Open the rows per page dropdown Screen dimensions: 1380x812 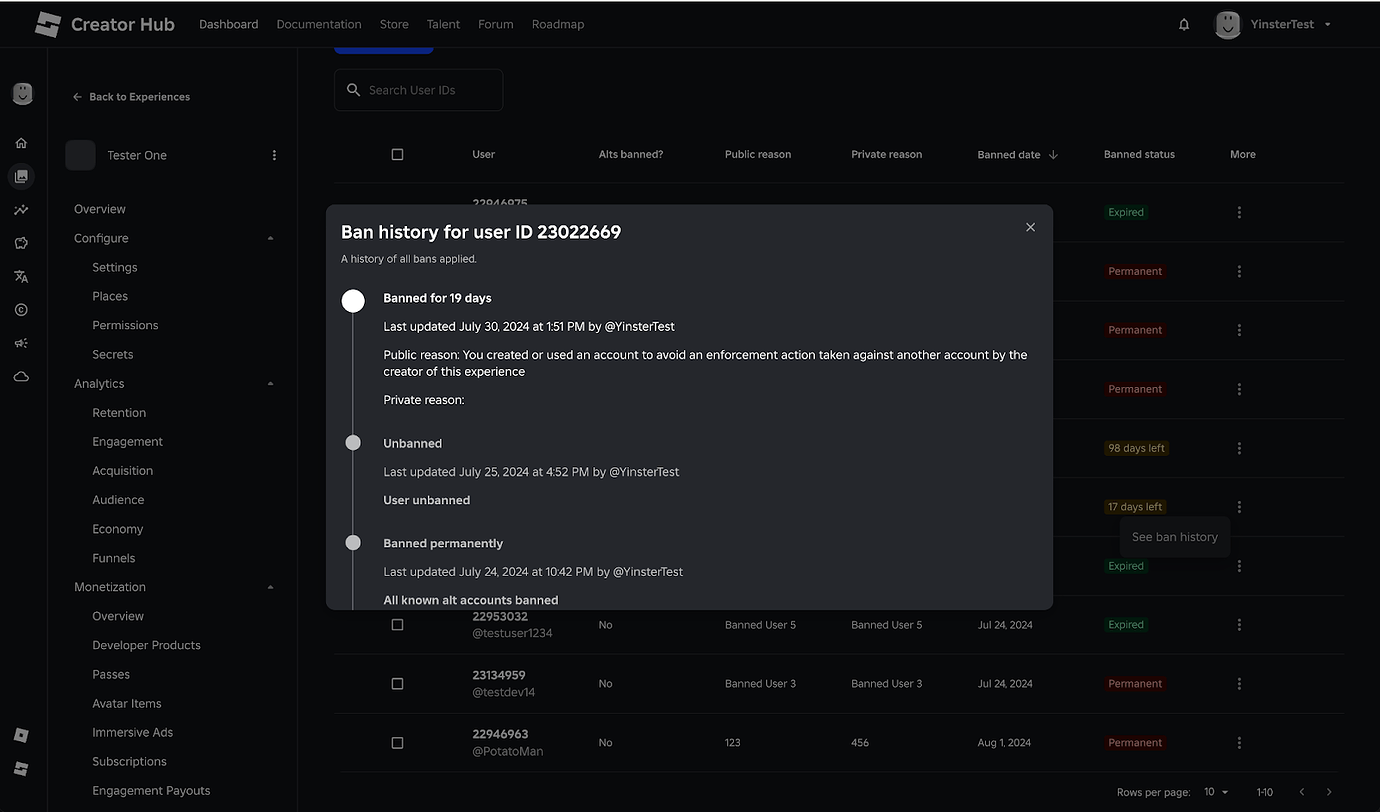coord(1215,791)
